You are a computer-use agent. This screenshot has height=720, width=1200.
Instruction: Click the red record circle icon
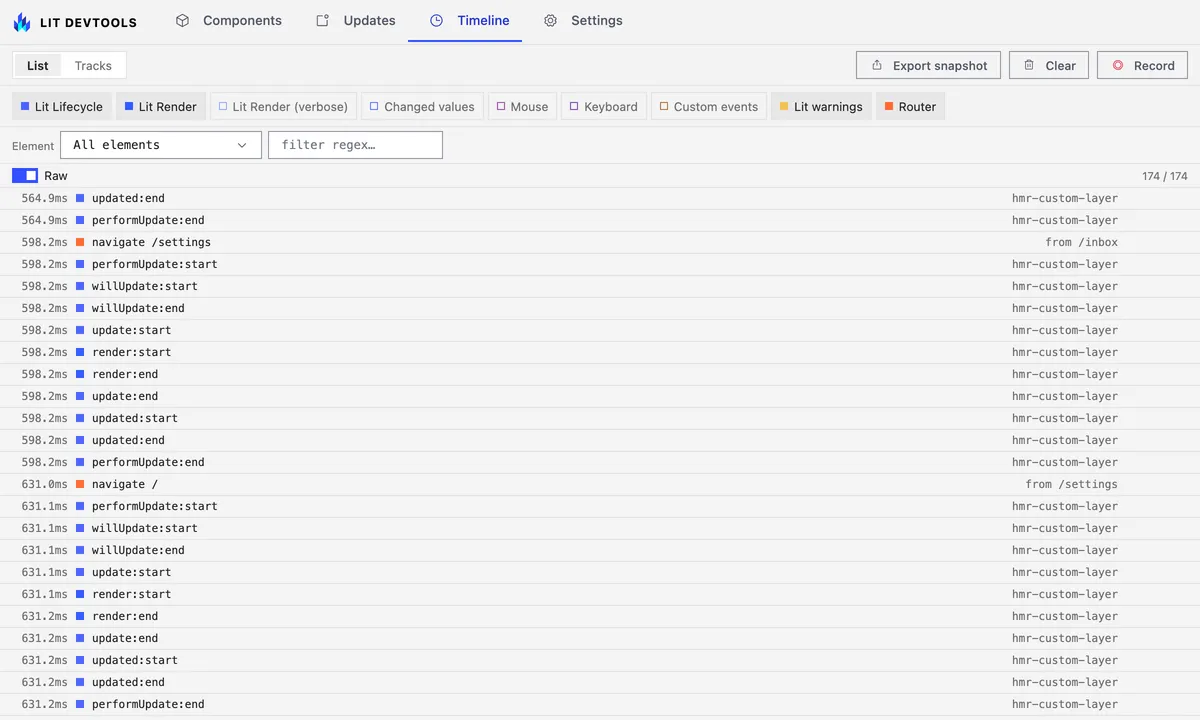coord(1117,66)
